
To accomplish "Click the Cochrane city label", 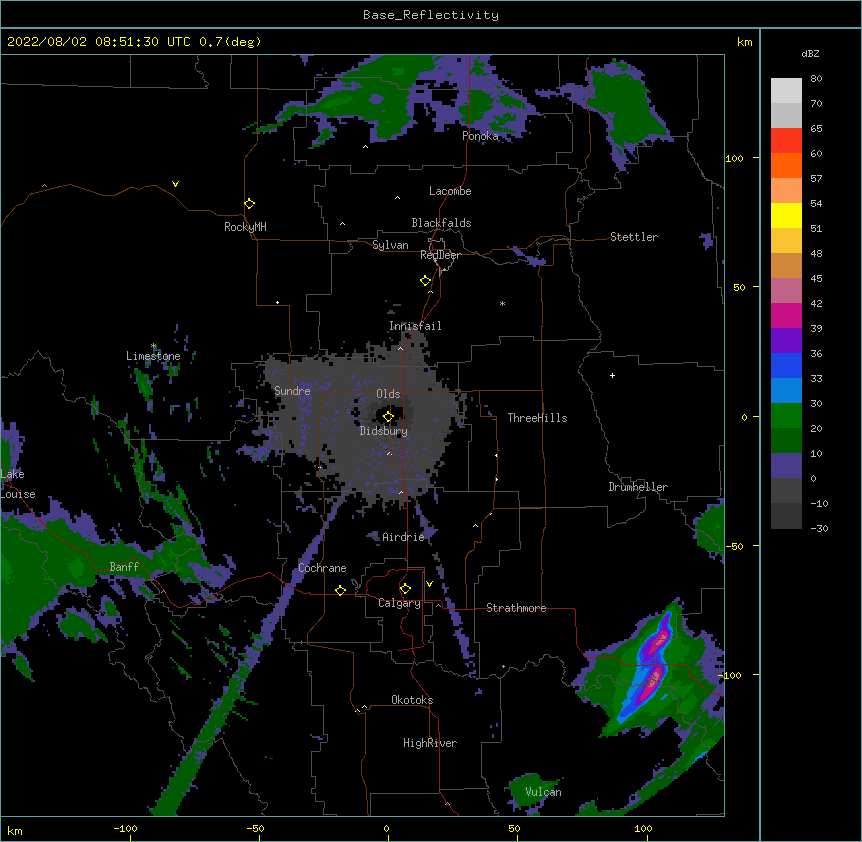I will click(x=322, y=568).
